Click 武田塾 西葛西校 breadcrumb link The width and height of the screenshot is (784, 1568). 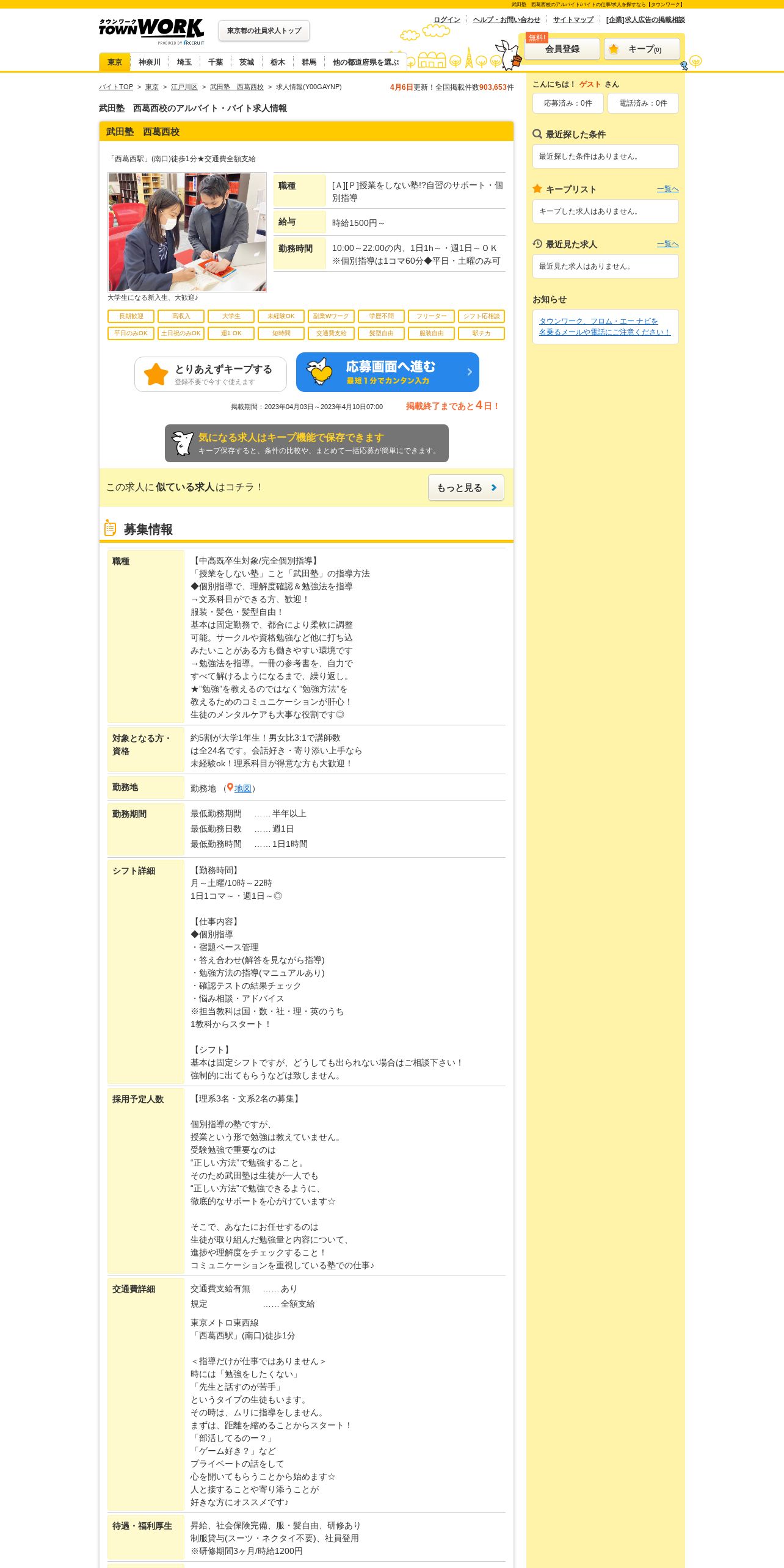[x=237, y=87]
